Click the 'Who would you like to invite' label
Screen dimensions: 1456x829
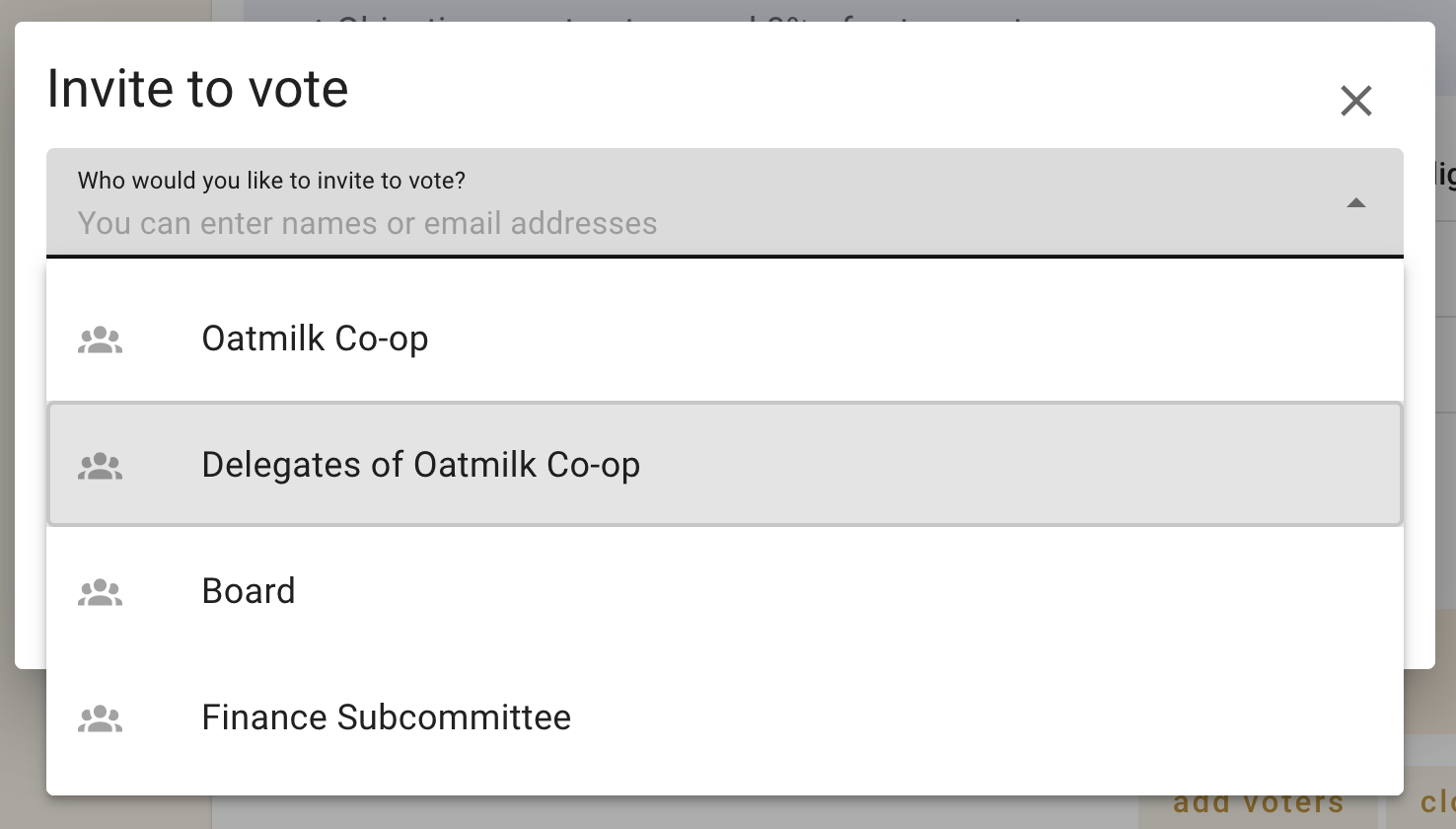(271, 181)
